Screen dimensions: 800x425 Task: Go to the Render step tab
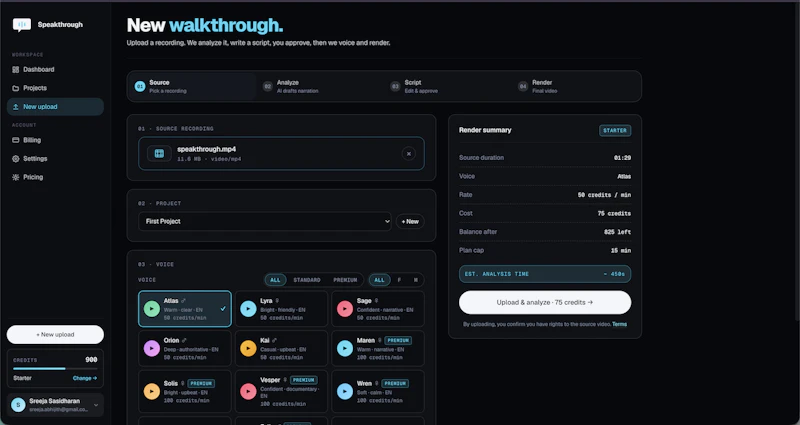(x=576, y=86)
